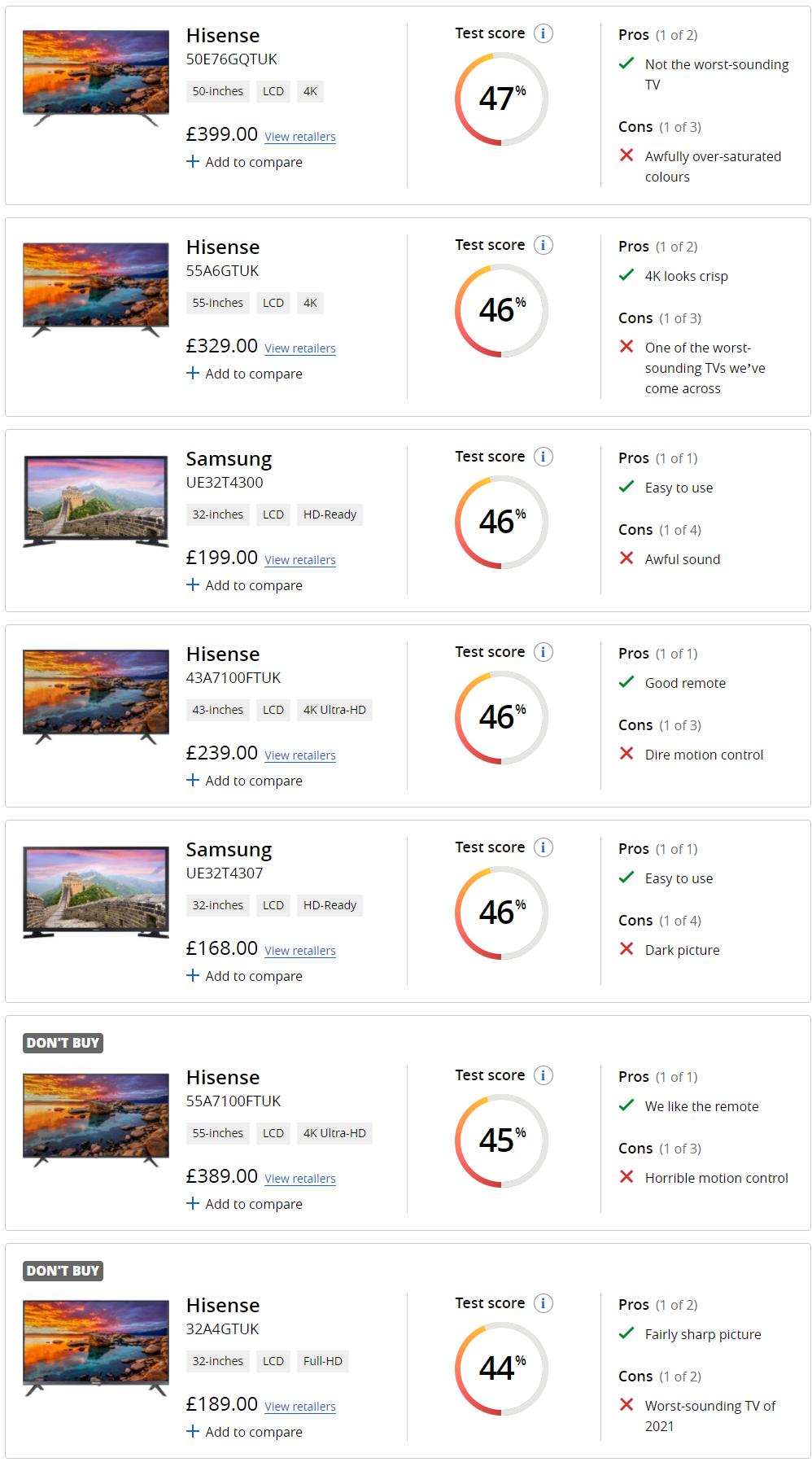Screen dimensions: 812x1462
Task: View retailers for Hisense 50E76GQTUK at £399.00
Action: click(x=299, y=137)
